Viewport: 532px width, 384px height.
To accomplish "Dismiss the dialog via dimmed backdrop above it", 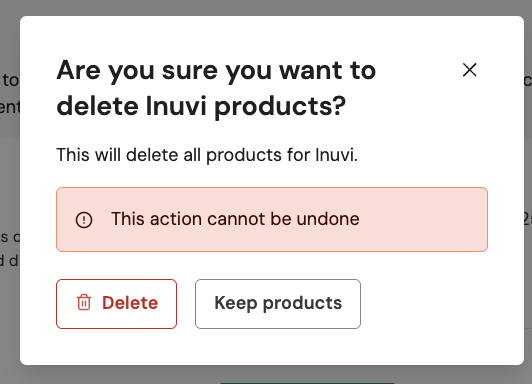I will tap(266, 7).
